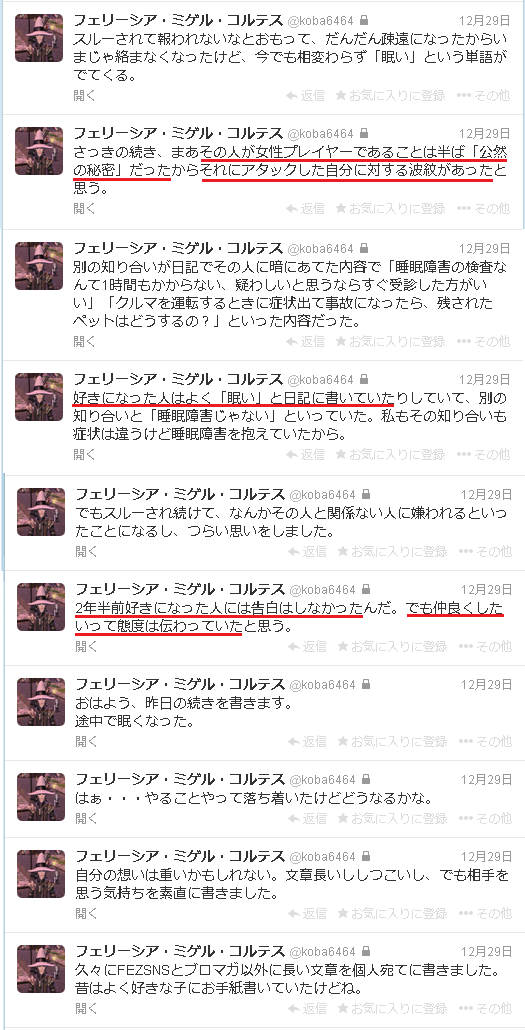This screenshot has height=1030, width=525.
Task: Click reply arrow on the 自分の想いは重い tweet
Action: click(x=294, y=913)
